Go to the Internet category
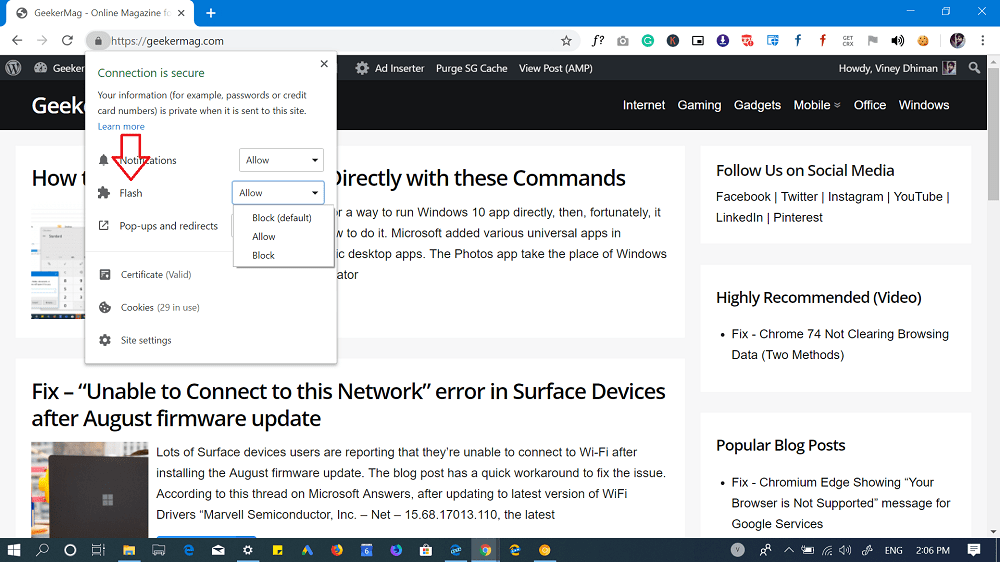The width and height of the screenshot is (1000, 562). click(643, 105)
